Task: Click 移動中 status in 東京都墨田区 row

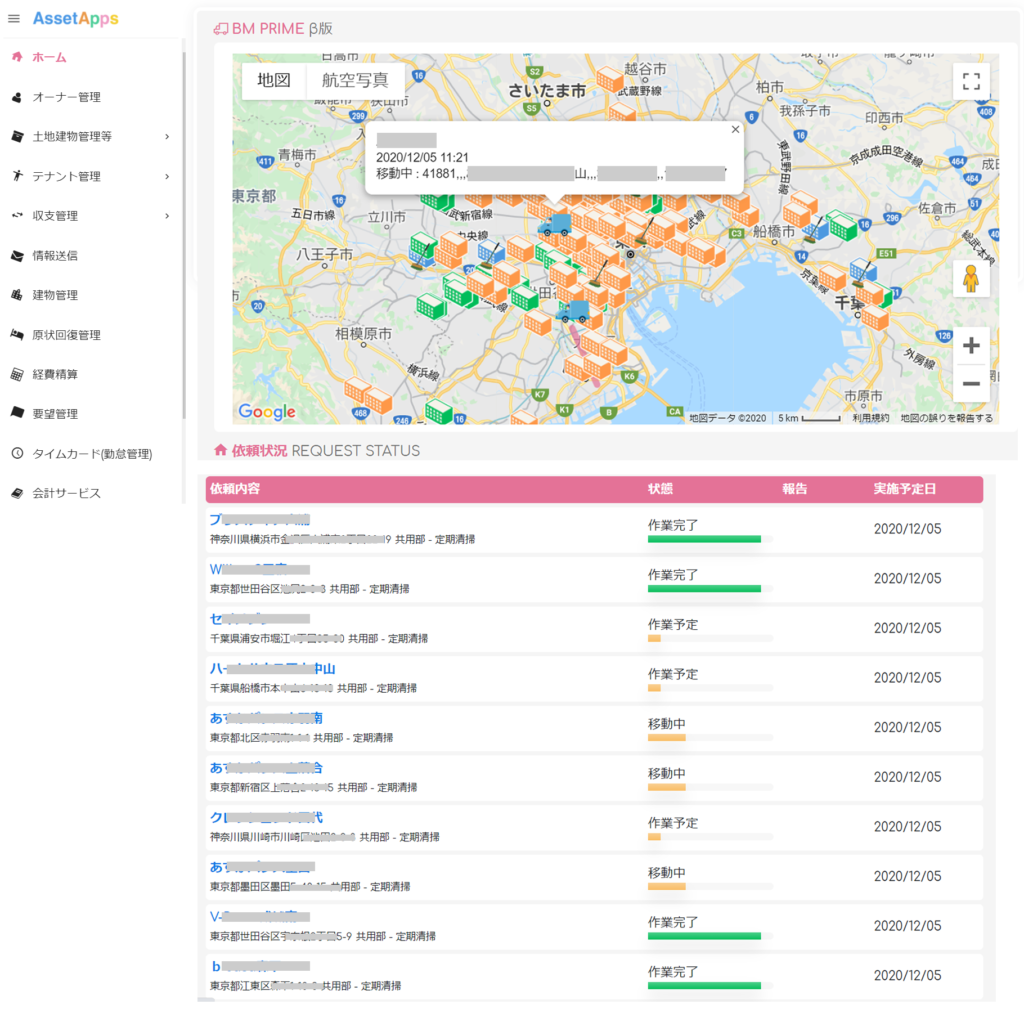Action: click(x=667, y=873)
